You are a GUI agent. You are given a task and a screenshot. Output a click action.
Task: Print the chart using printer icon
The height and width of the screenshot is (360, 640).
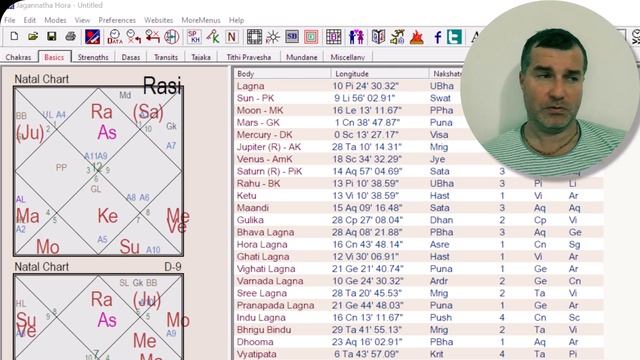pos(71,37)
